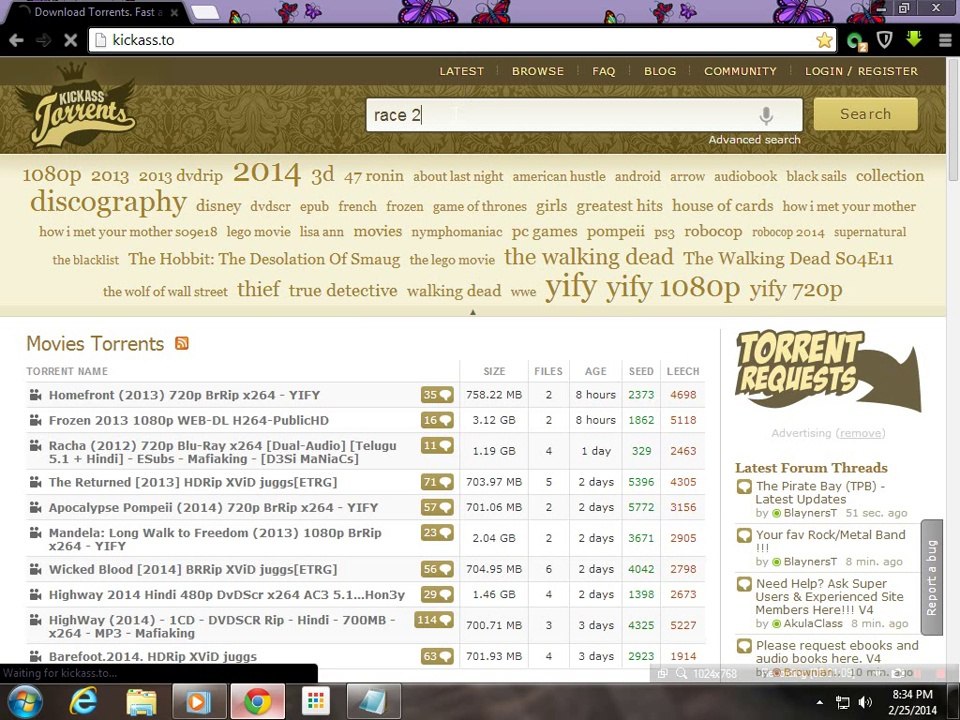Click LOGIN / REGISTER
The width and height of the screenshot is (960, 720).
861,71
